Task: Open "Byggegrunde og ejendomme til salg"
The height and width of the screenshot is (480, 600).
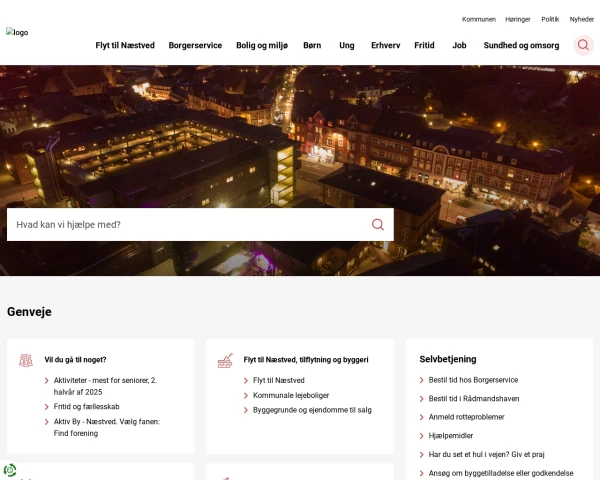Action: point(312,409)
